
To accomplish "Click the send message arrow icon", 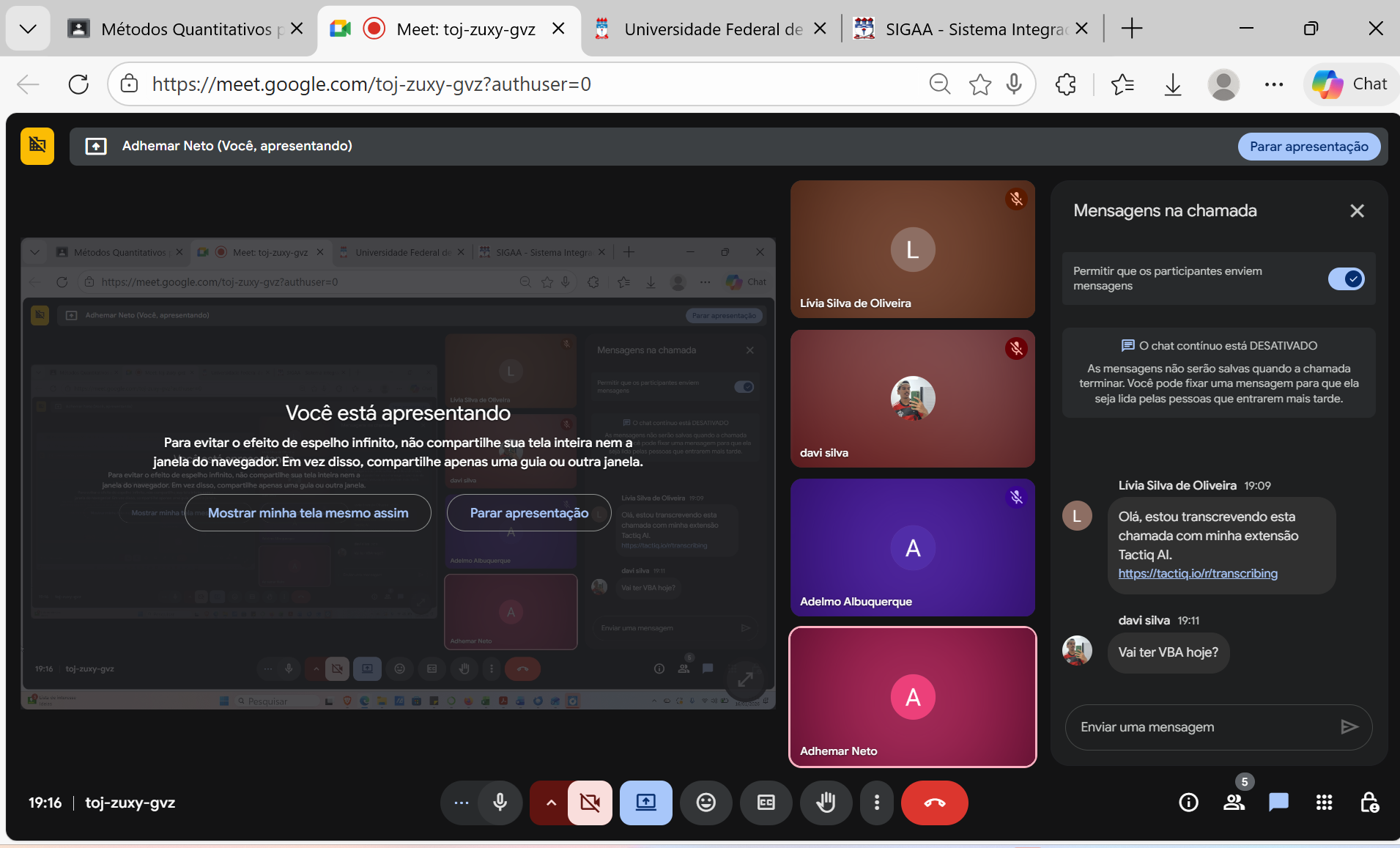I will pyautogui.click(x=1349, y=727).
